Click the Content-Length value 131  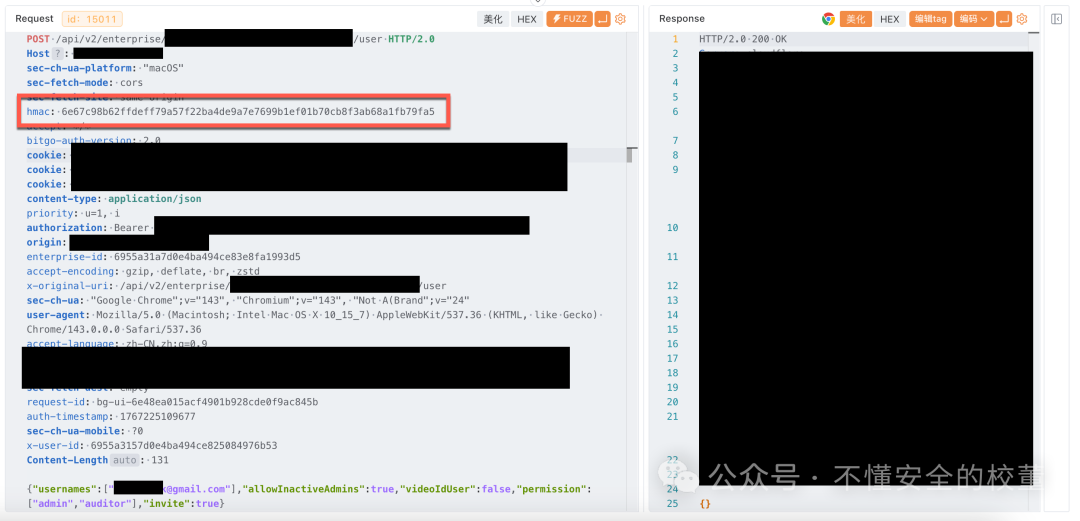coord(159,460)
